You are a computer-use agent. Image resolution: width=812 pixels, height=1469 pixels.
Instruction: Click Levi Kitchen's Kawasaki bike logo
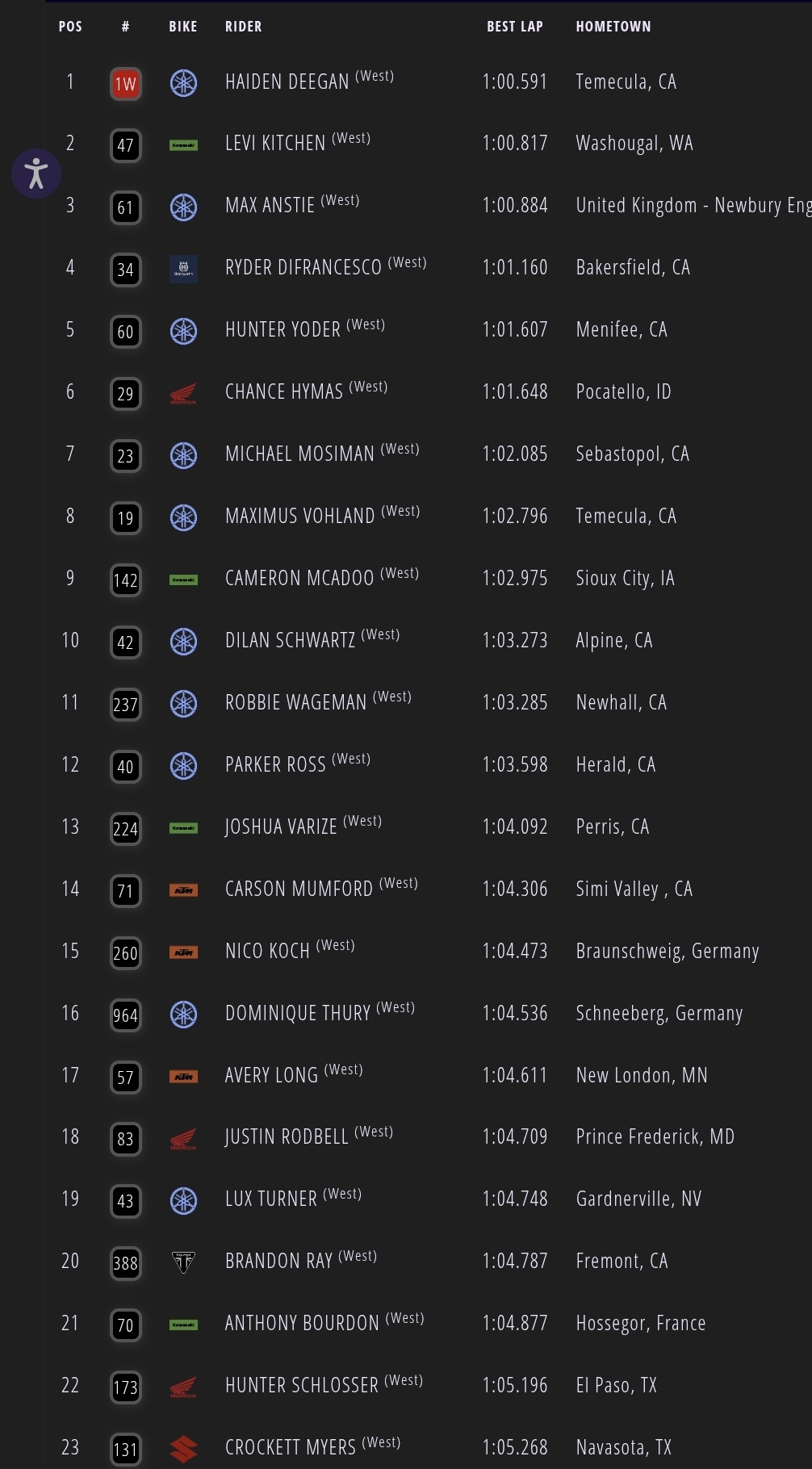pyautogui.click(x=183, y=145)
